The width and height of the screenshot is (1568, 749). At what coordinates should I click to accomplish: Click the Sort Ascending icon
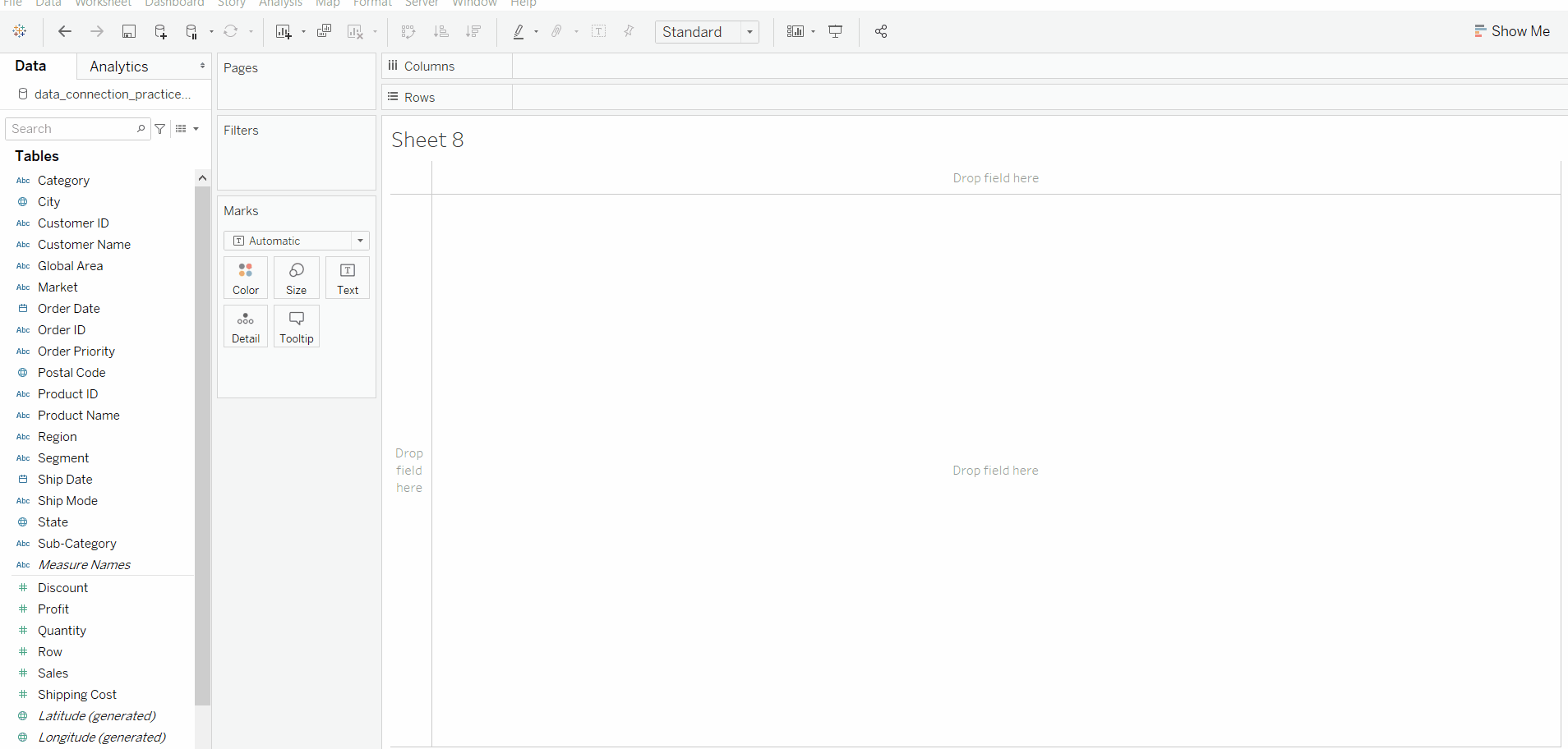click(x=440, y=31)
